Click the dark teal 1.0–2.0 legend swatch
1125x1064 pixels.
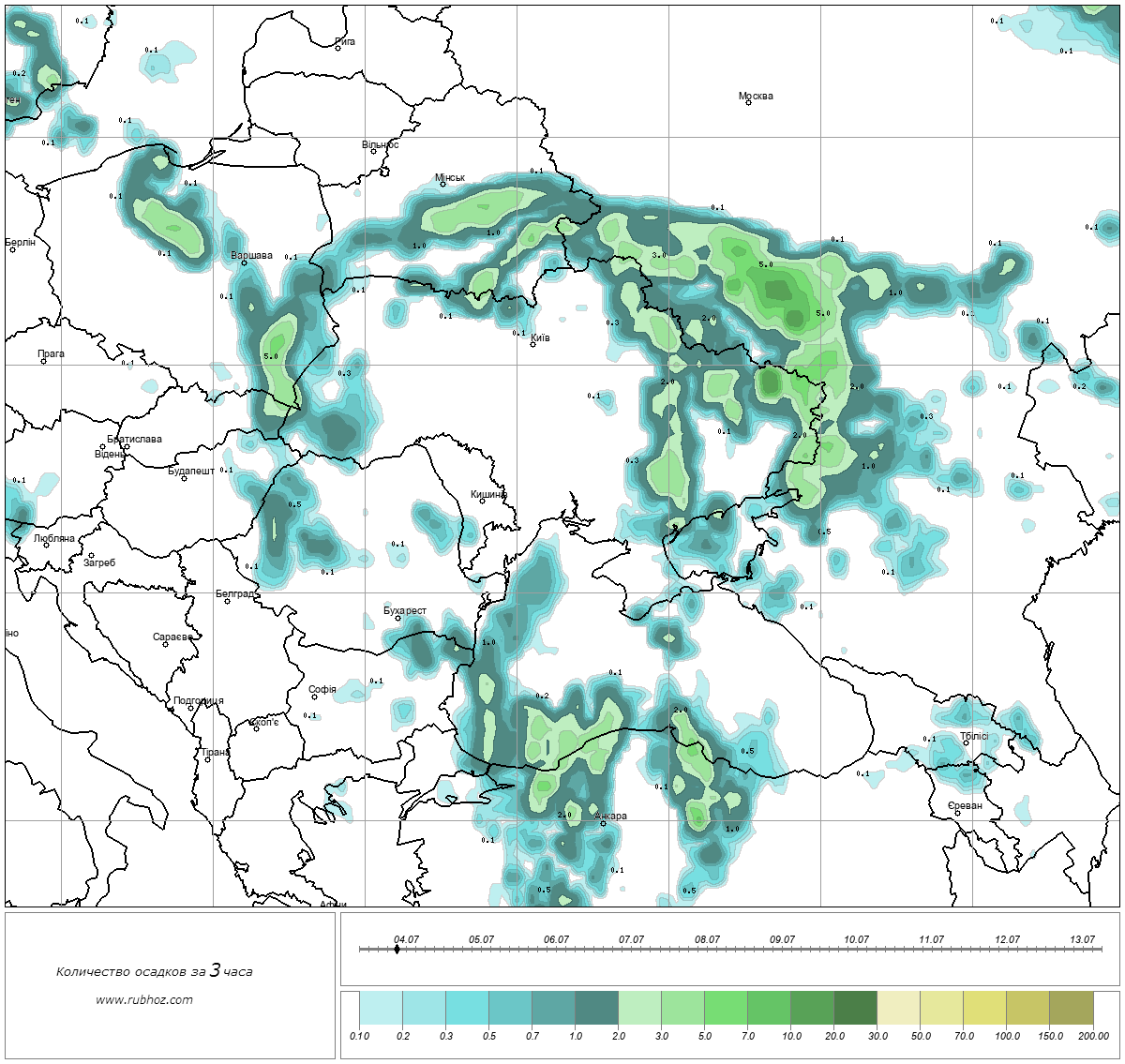(596, 1009)
